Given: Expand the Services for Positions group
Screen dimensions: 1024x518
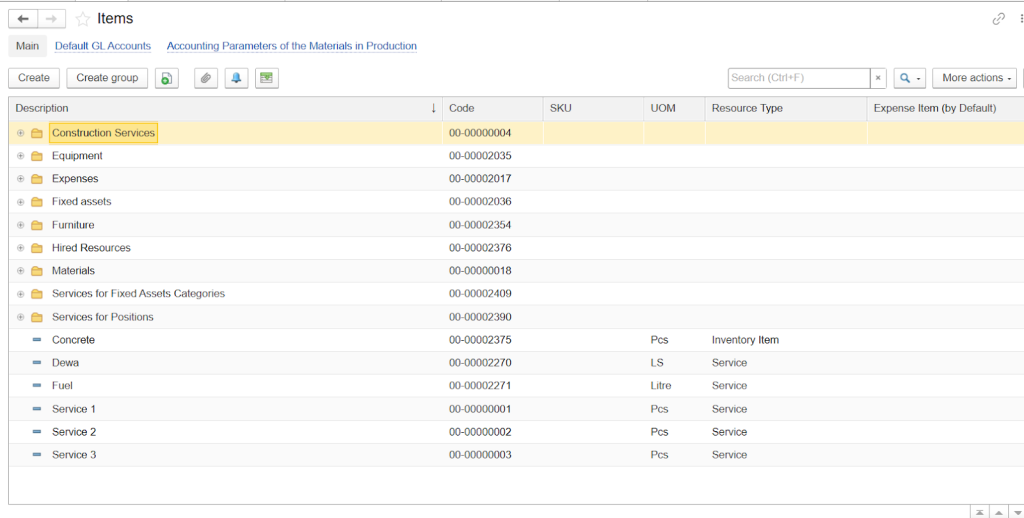Looking at the screenshot, I should (20, 317).
